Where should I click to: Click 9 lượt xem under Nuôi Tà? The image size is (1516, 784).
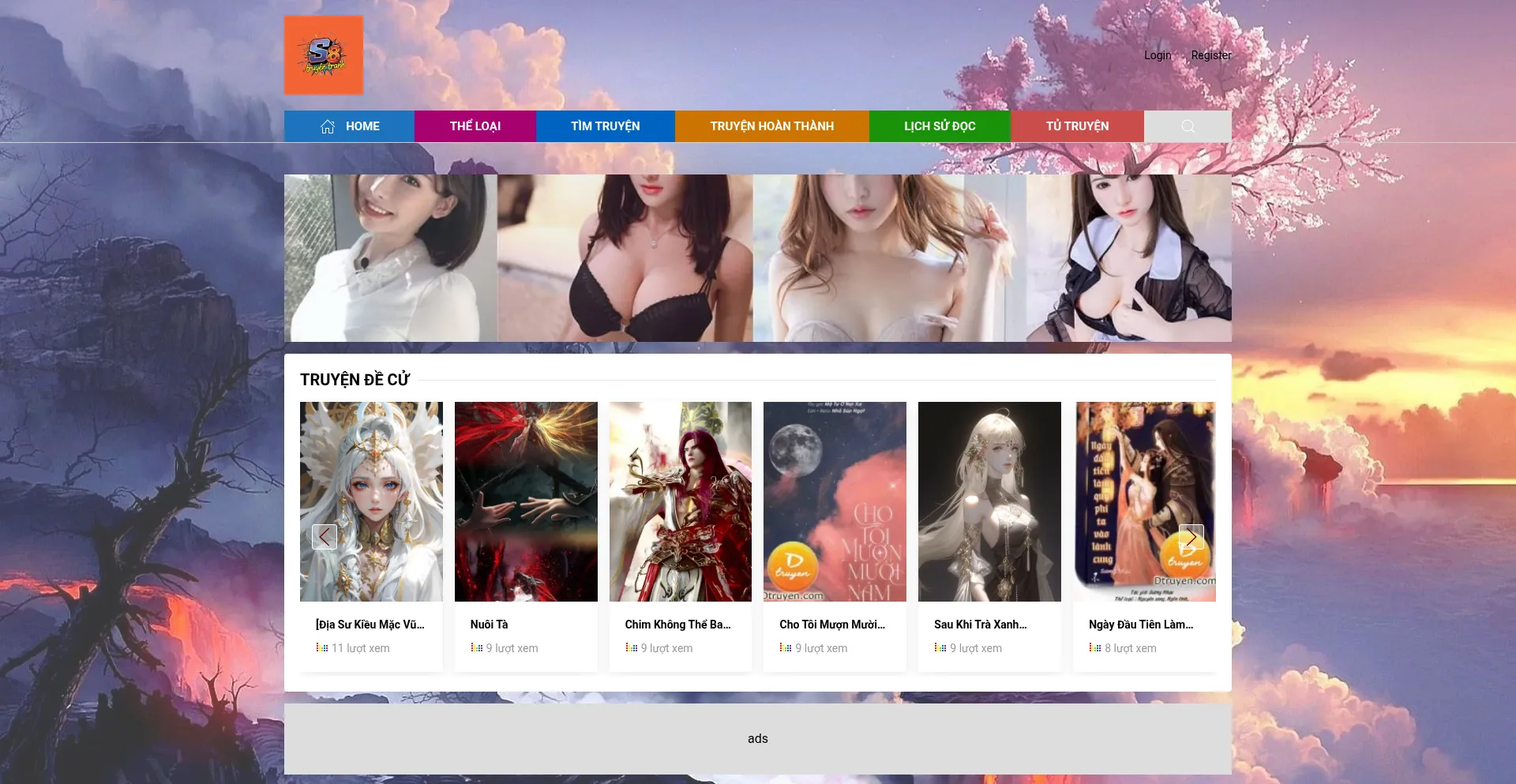coord(512,648)
